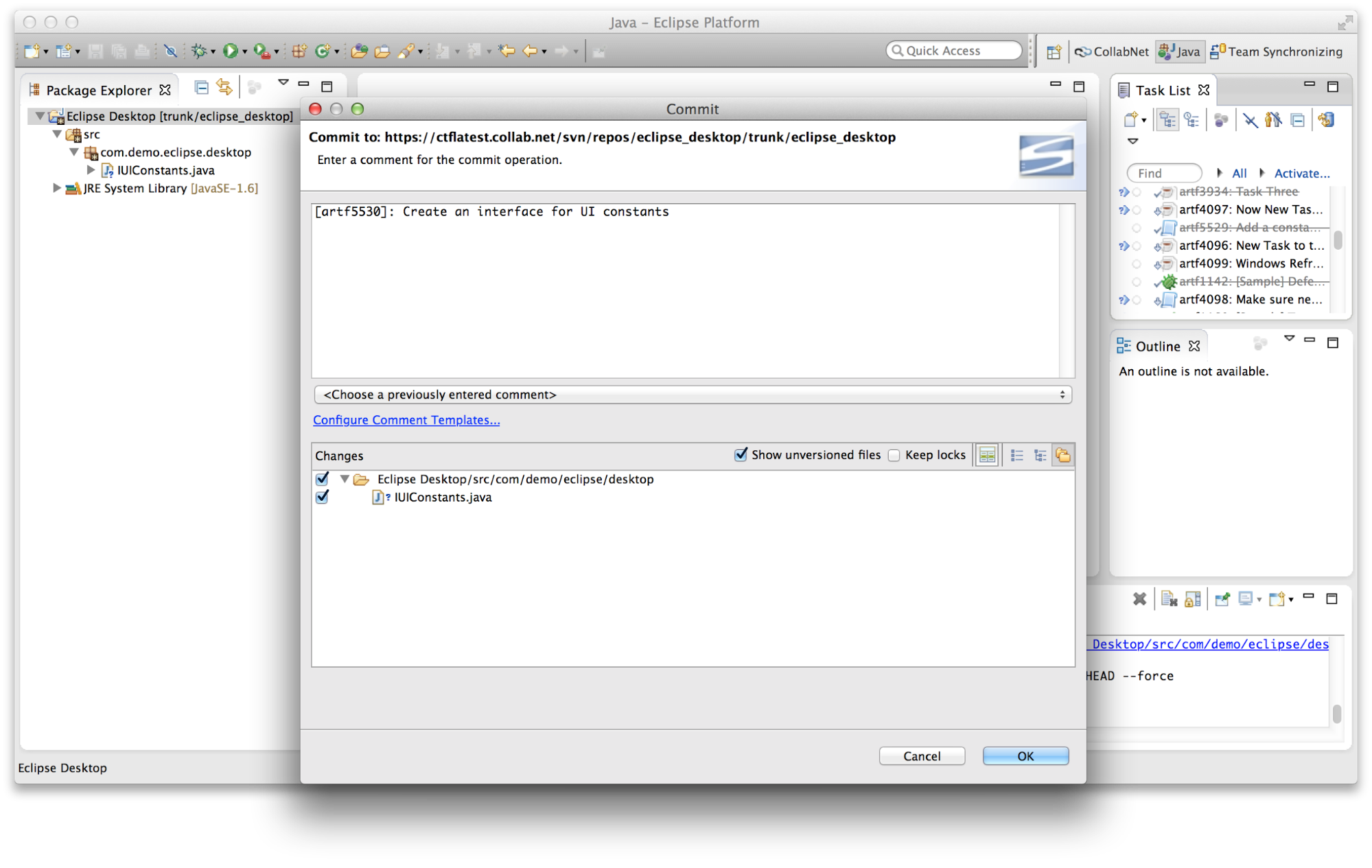Click the Debug bug icon

(198, 51)
